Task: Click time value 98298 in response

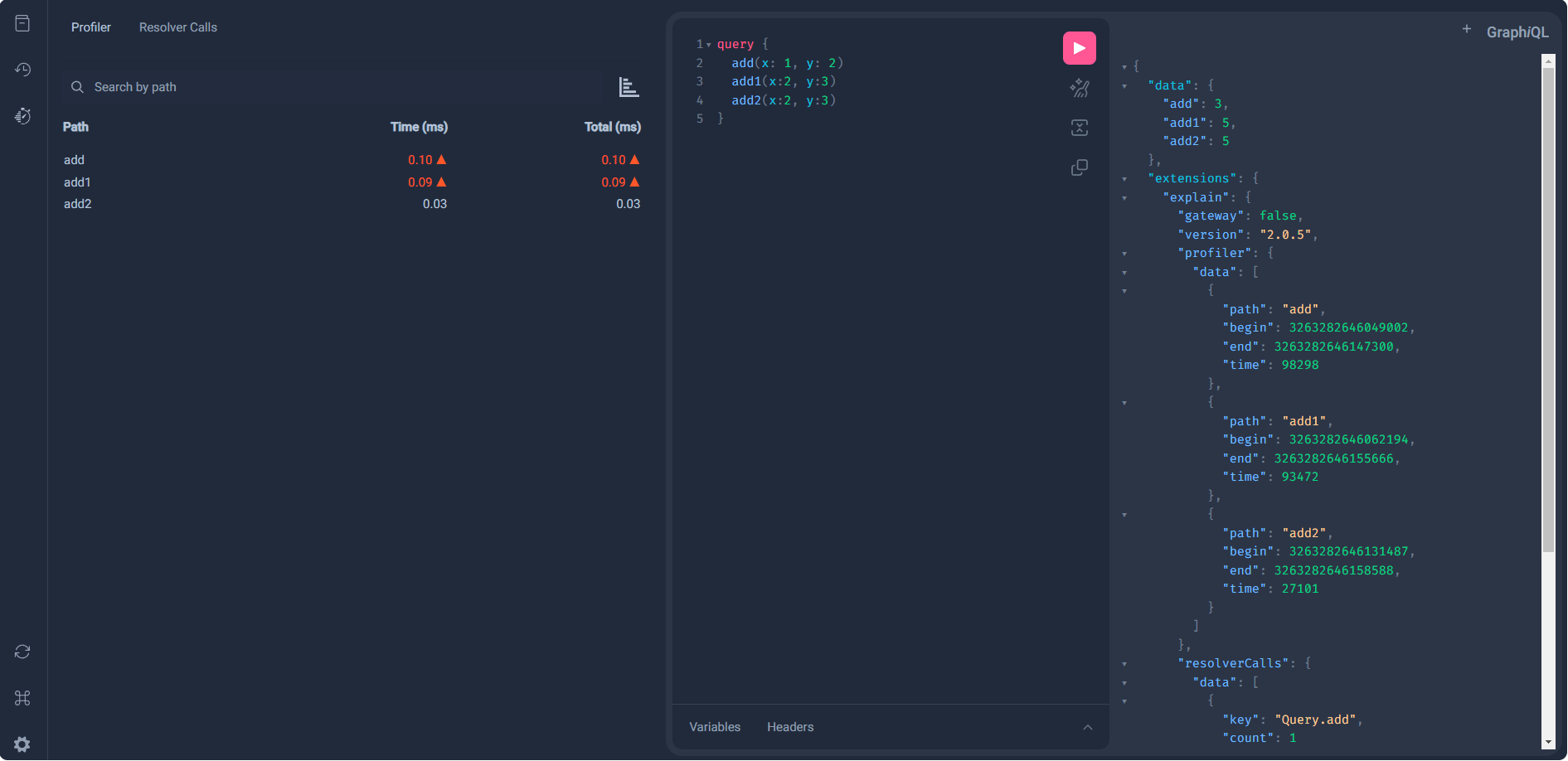Action: (1300, 366)
